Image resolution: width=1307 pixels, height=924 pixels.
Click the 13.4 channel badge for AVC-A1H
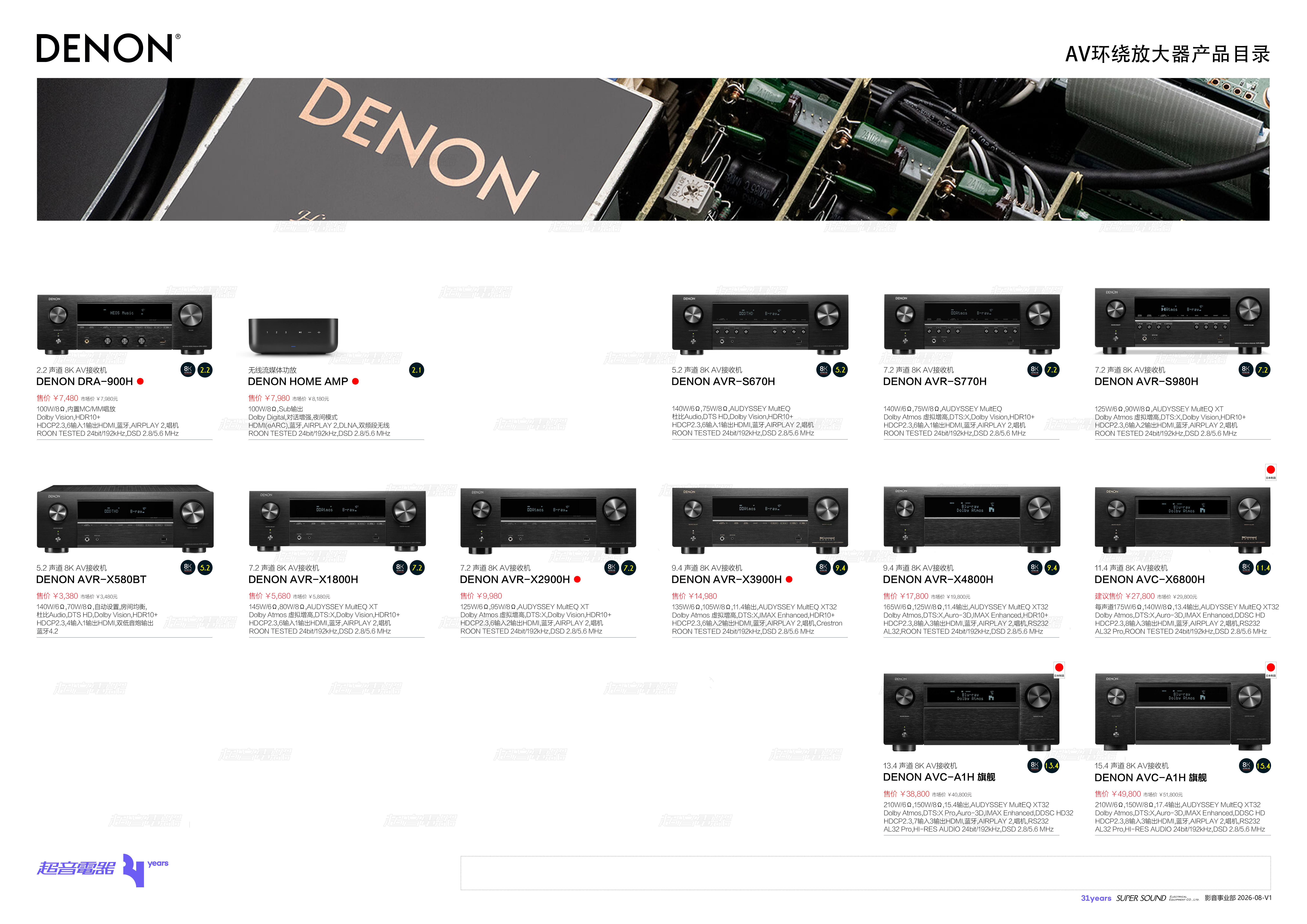tap(1052, 766)
